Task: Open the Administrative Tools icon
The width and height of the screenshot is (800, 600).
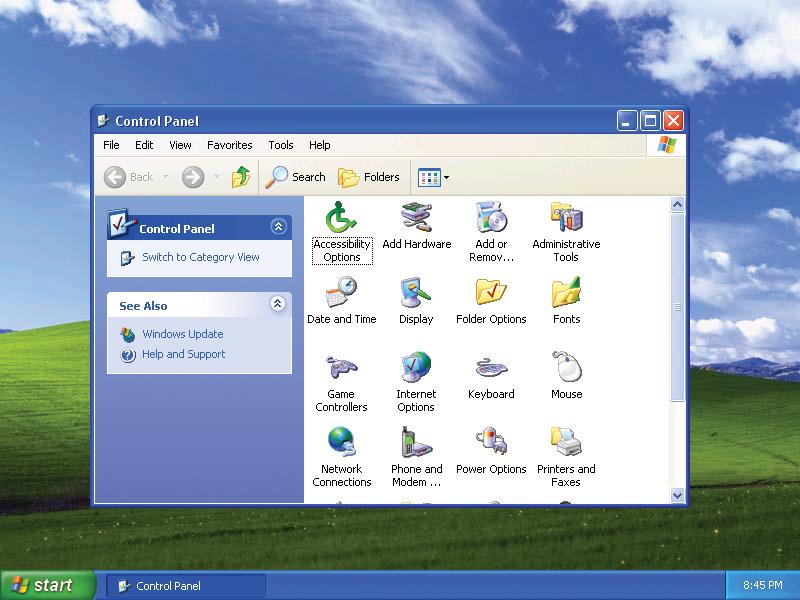Action: [x=566, y=218]
